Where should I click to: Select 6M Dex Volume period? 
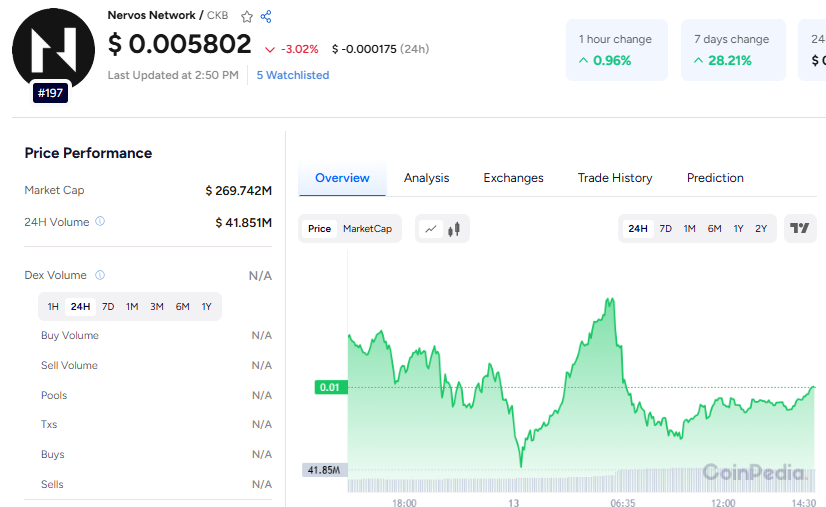pyautogui.click(x=182, y=307)
